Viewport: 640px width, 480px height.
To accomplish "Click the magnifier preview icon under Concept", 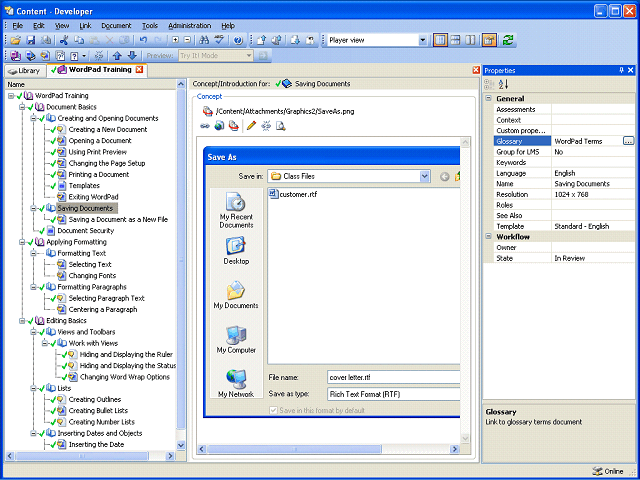I will [x=280, y=126].
